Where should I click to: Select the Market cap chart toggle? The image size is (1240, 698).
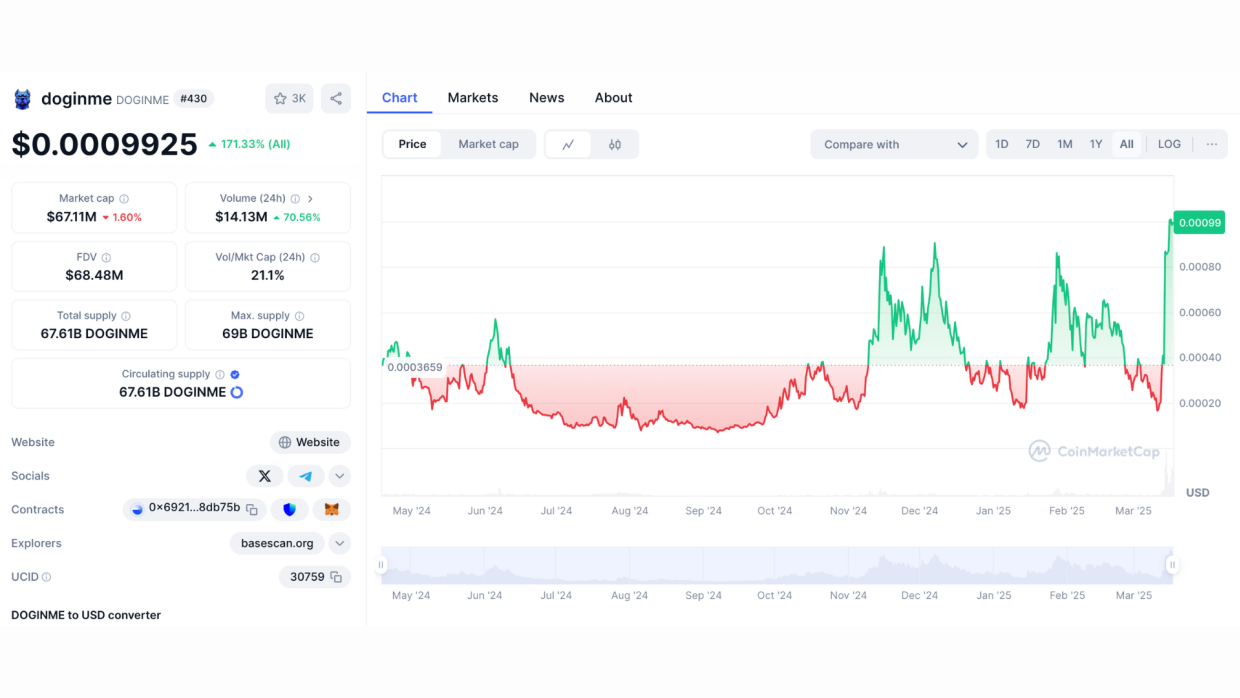pos(488,144)
